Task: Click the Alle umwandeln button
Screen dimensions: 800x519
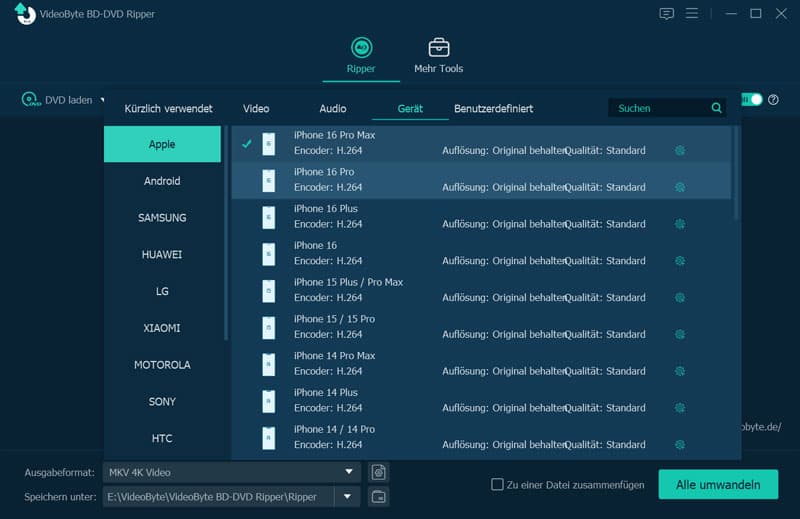Action: click(x=718, y=484)
